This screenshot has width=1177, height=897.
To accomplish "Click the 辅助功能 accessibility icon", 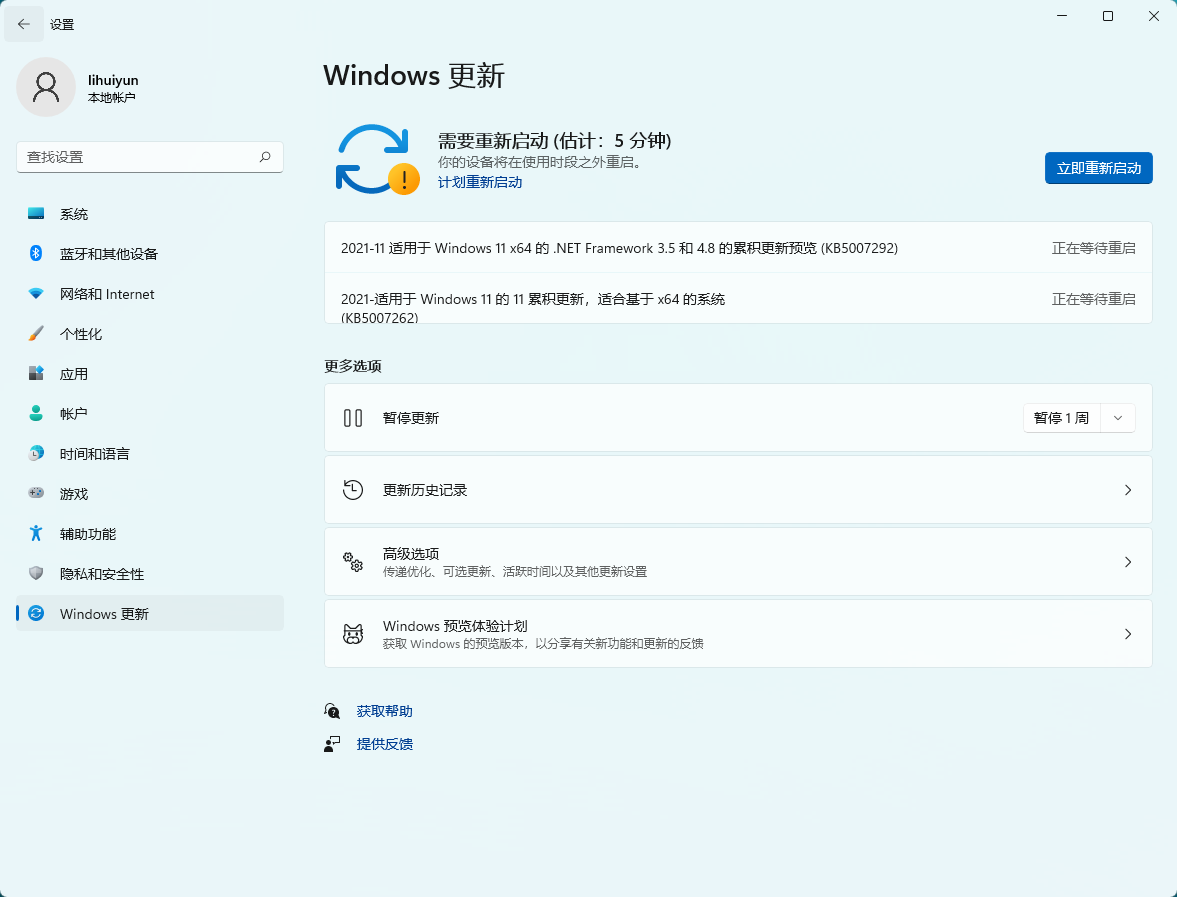I will [36, 533].
